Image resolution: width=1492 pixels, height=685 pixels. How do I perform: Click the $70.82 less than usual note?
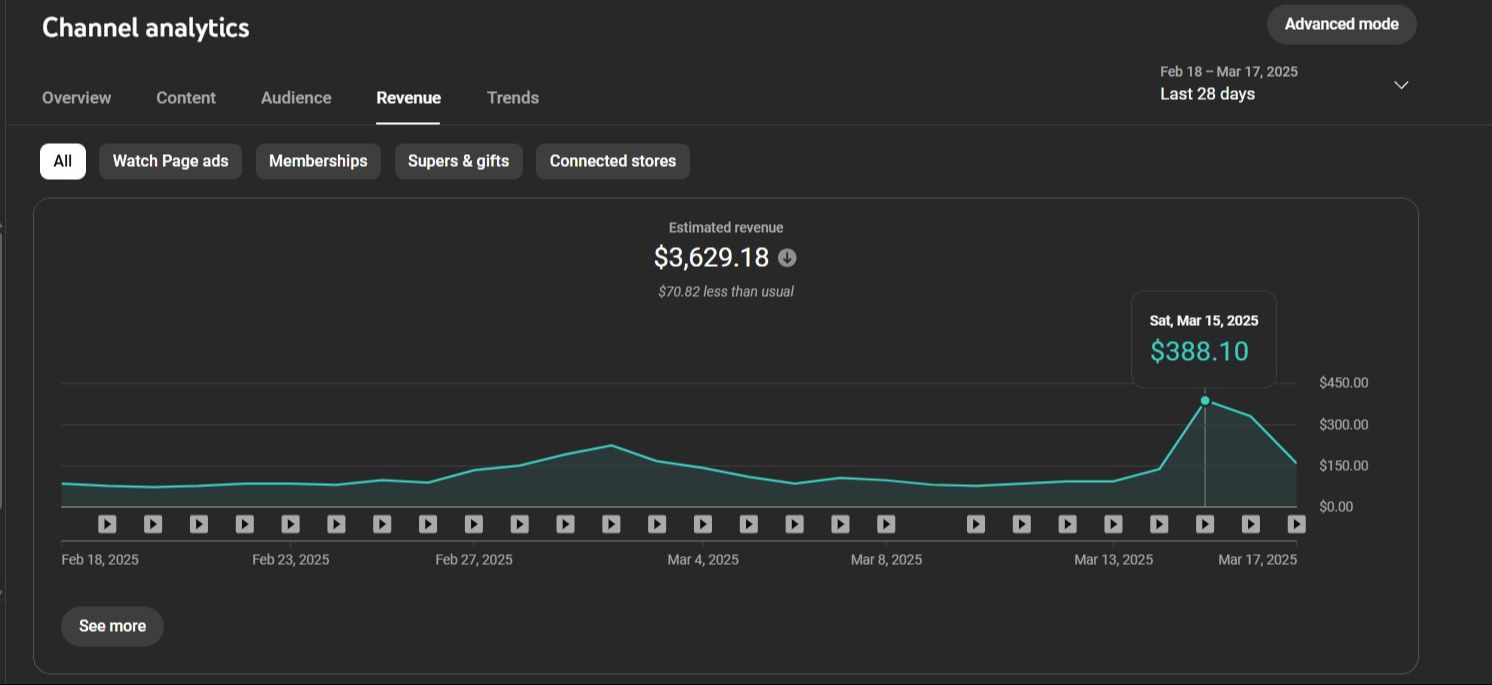[x=726, y=292]
